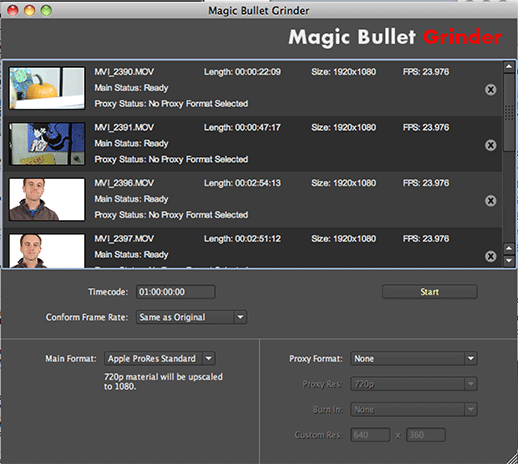518x464 pixels.
Task: Open the Conform Frame Rate dropdown
Action: pyautogui.click(x=191, y=317)
